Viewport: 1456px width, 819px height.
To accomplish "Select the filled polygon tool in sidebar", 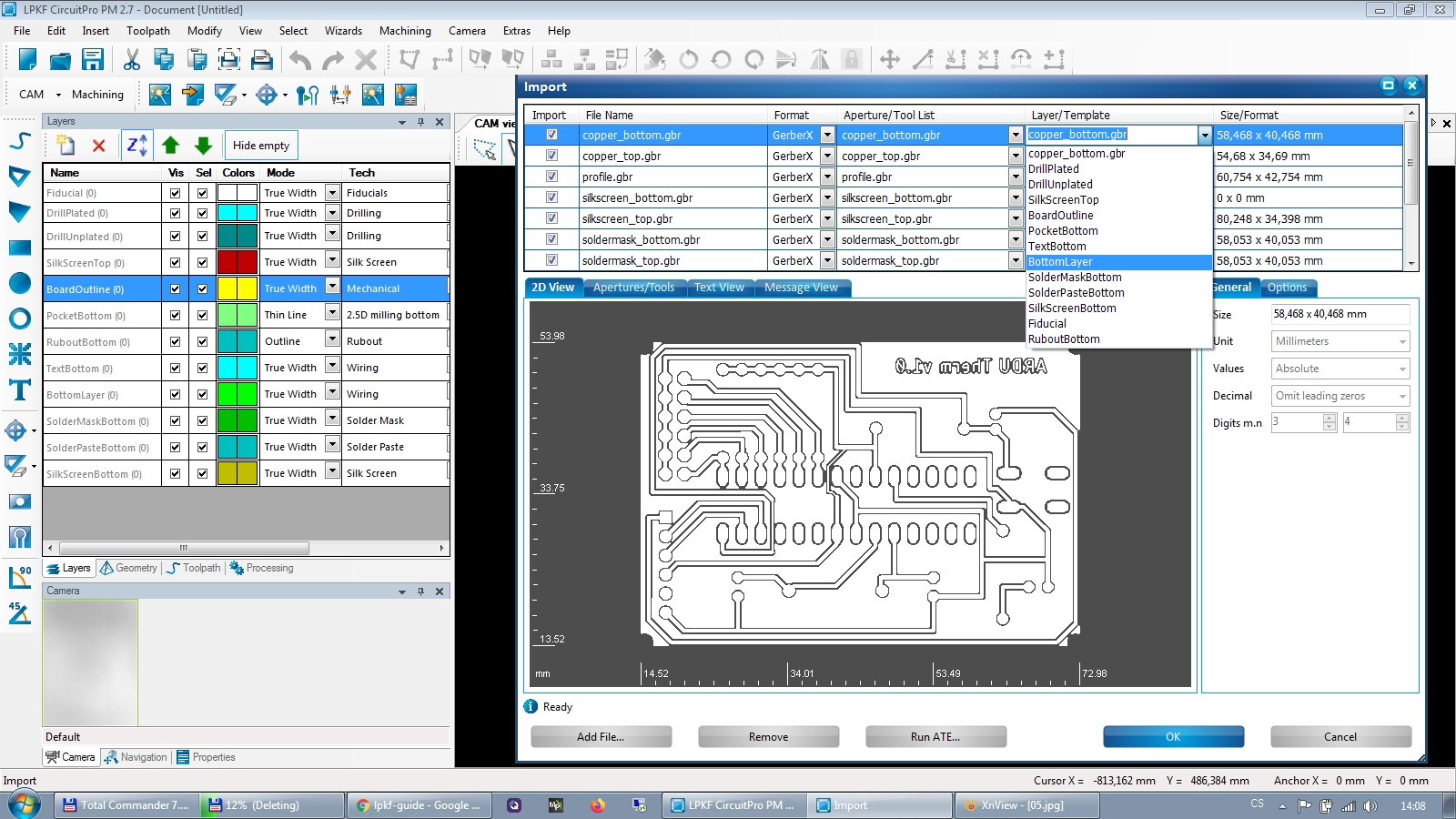I will tap(19, 211).
